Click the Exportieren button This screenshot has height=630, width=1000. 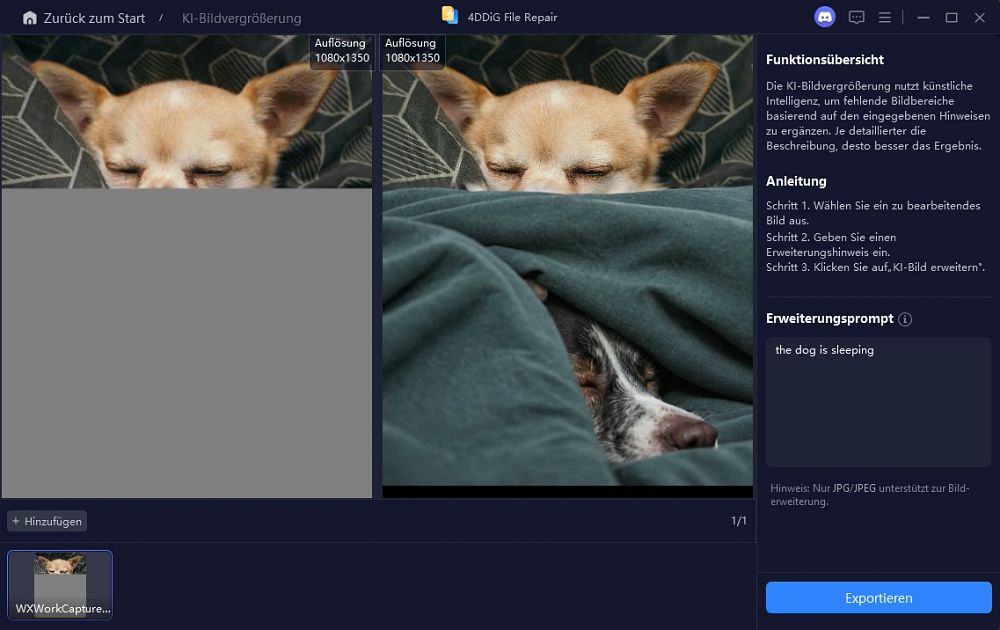tap(878, 597)
